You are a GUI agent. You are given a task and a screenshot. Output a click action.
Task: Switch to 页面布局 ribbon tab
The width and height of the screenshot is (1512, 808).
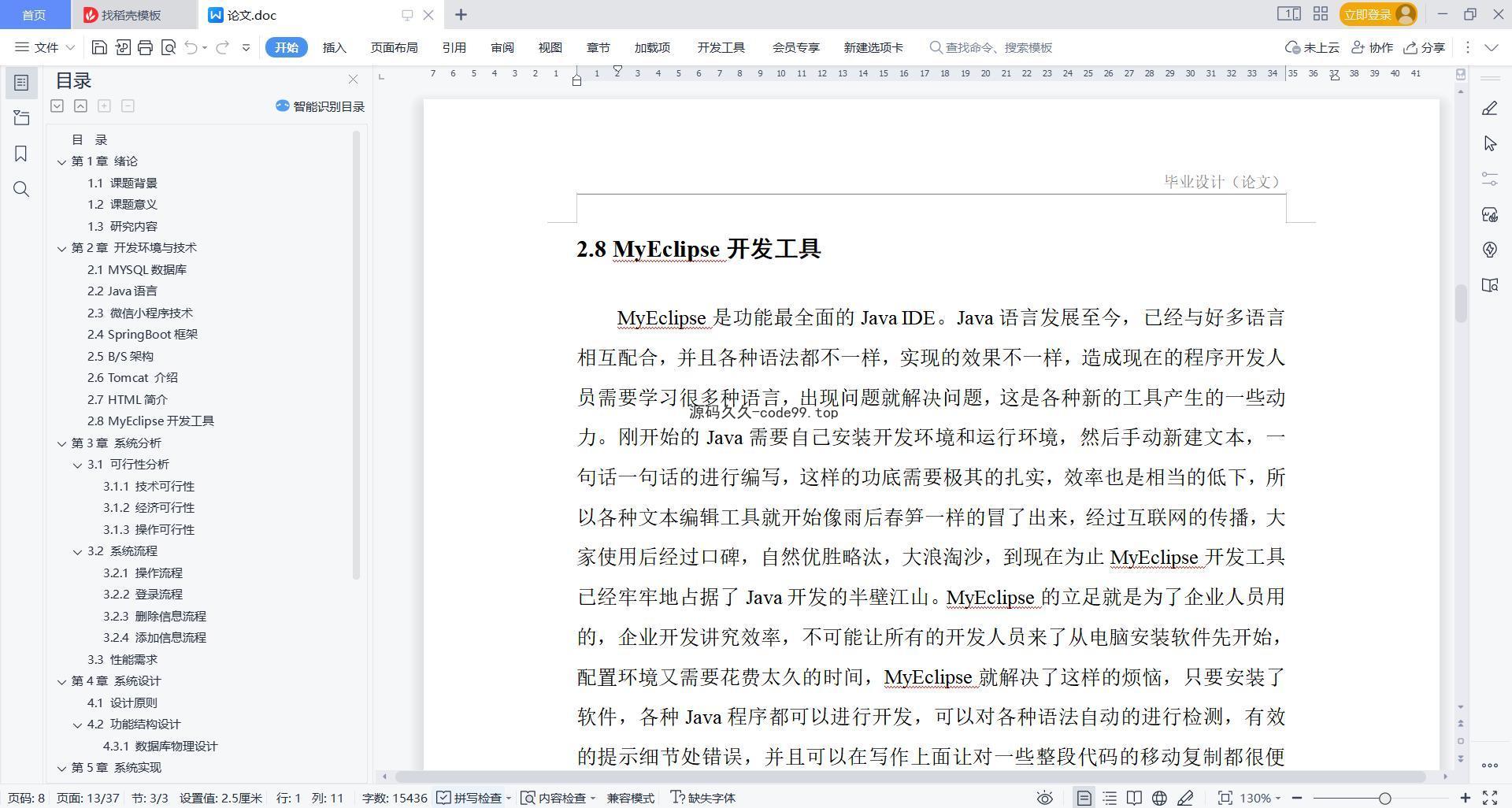pos(394,47)
